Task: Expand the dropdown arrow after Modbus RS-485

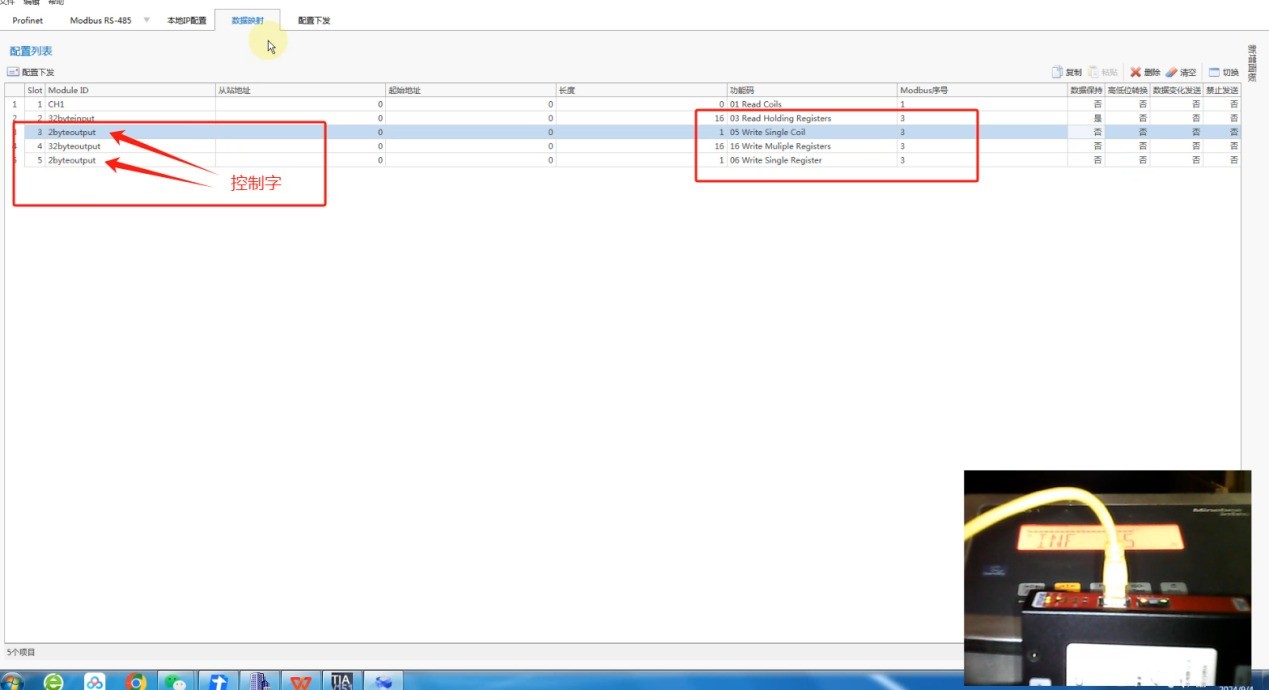Action: pos(146,20)
